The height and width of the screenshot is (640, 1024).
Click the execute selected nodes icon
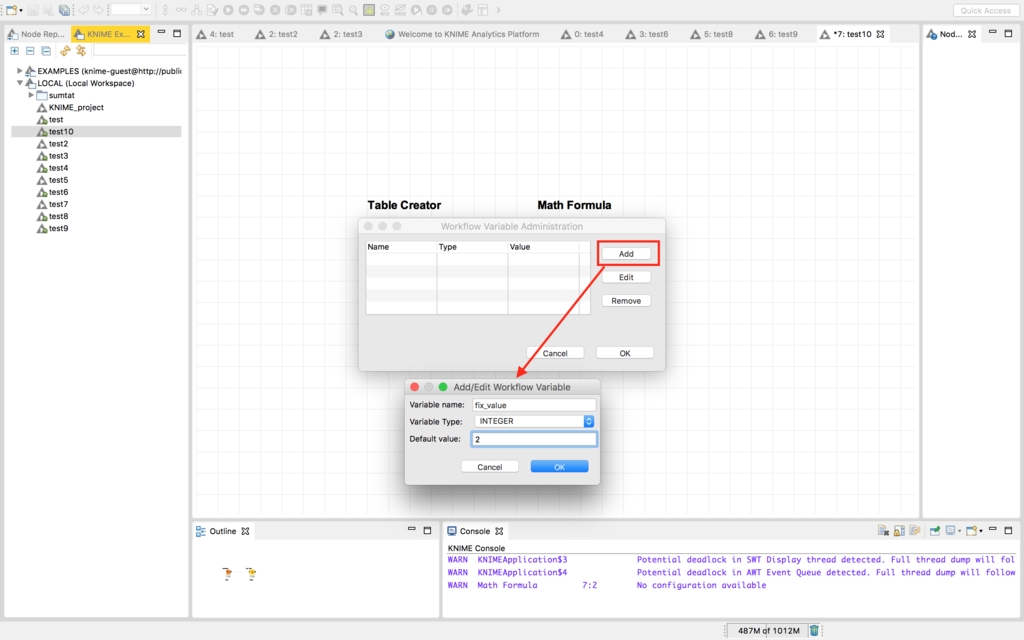pyautogui.click(x=228, y=10)
